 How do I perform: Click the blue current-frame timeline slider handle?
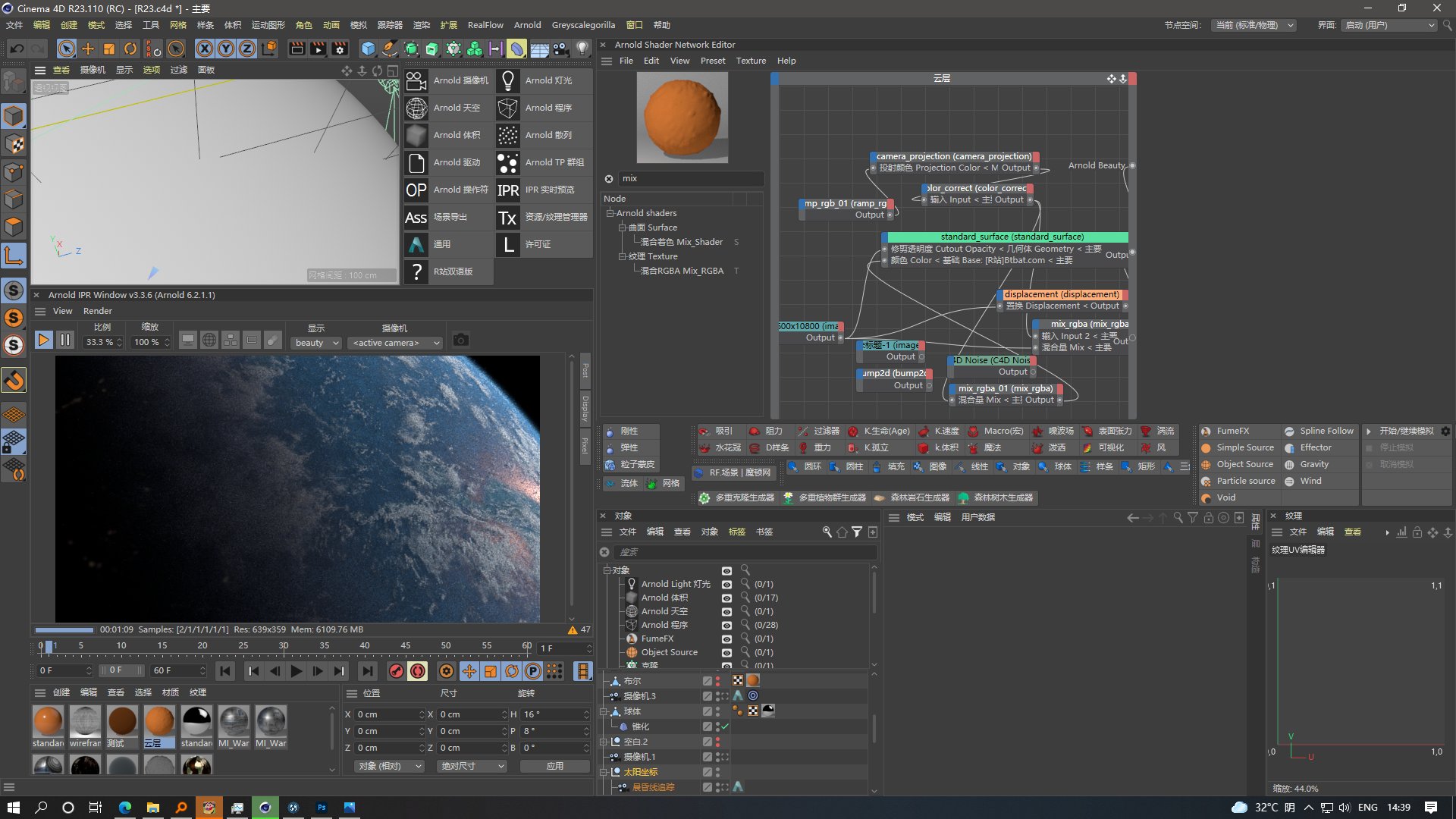[49, 647]
